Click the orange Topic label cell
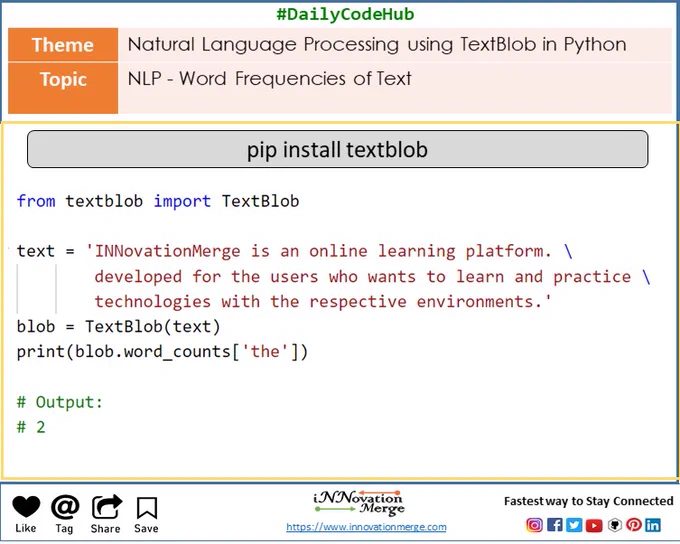 tap(63, 88)
